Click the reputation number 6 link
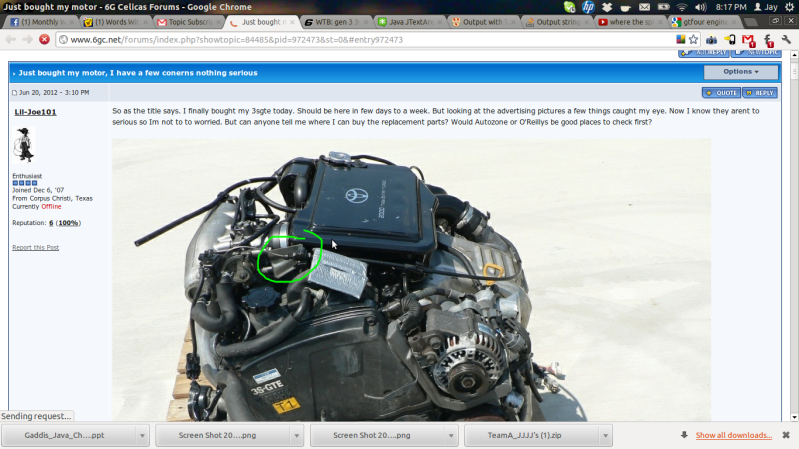Screen dimensions: 799x449 pos(51,223)
